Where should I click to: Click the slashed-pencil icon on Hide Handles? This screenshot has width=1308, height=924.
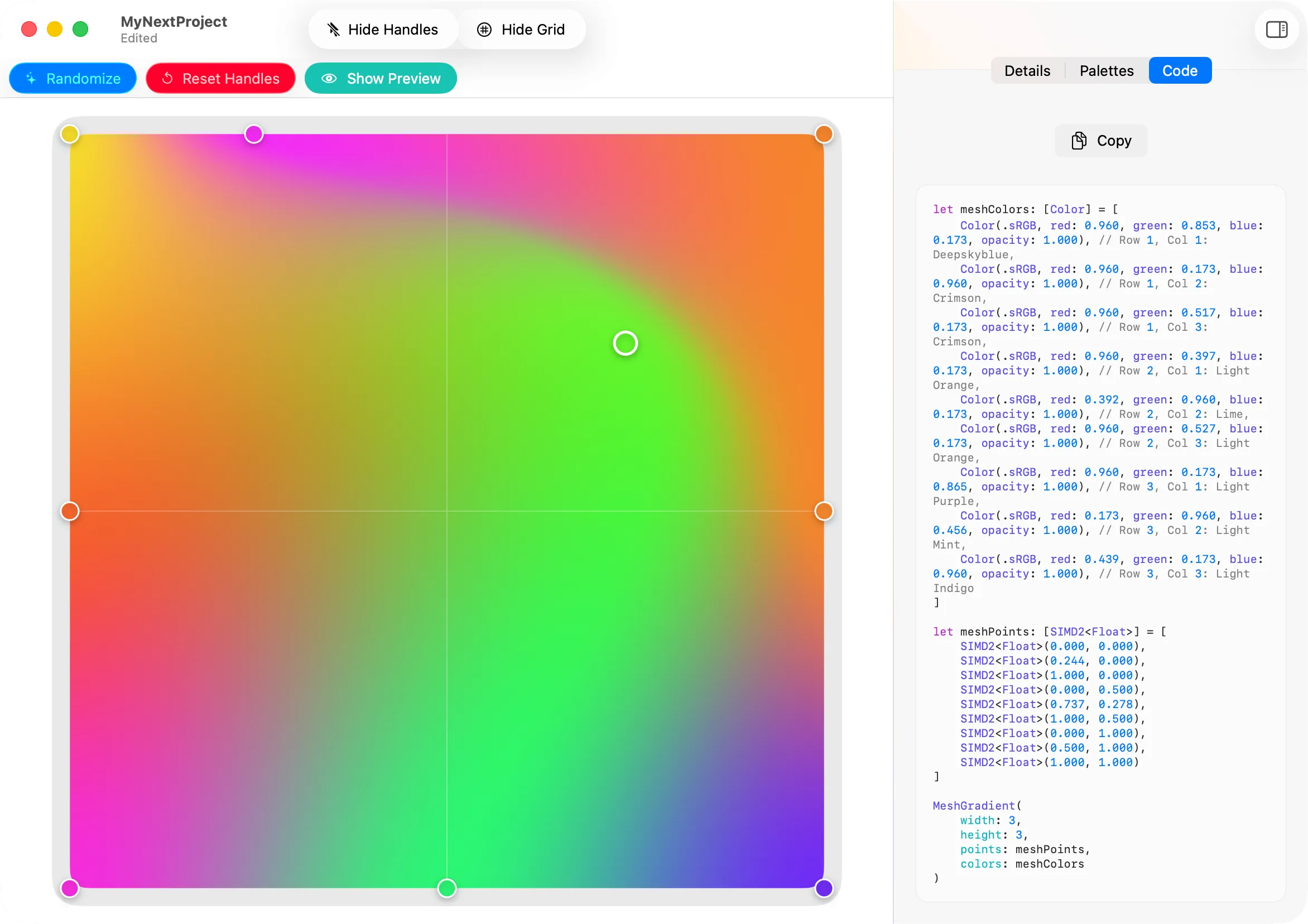click(334, 29)
